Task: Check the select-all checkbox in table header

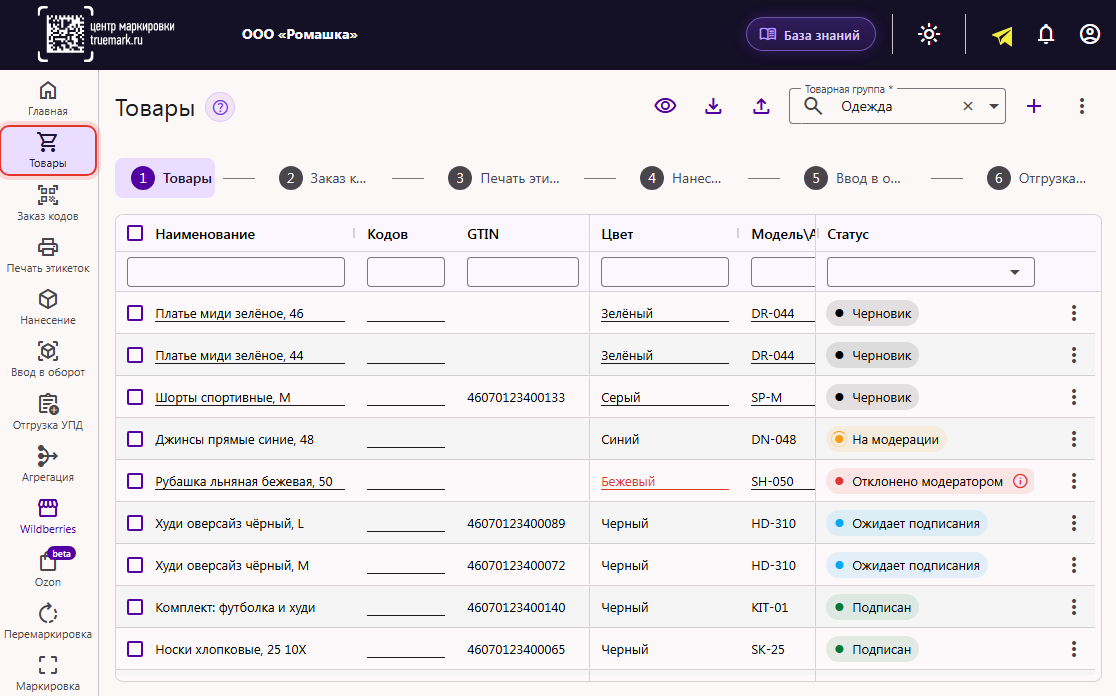Action: pos(135,233)
